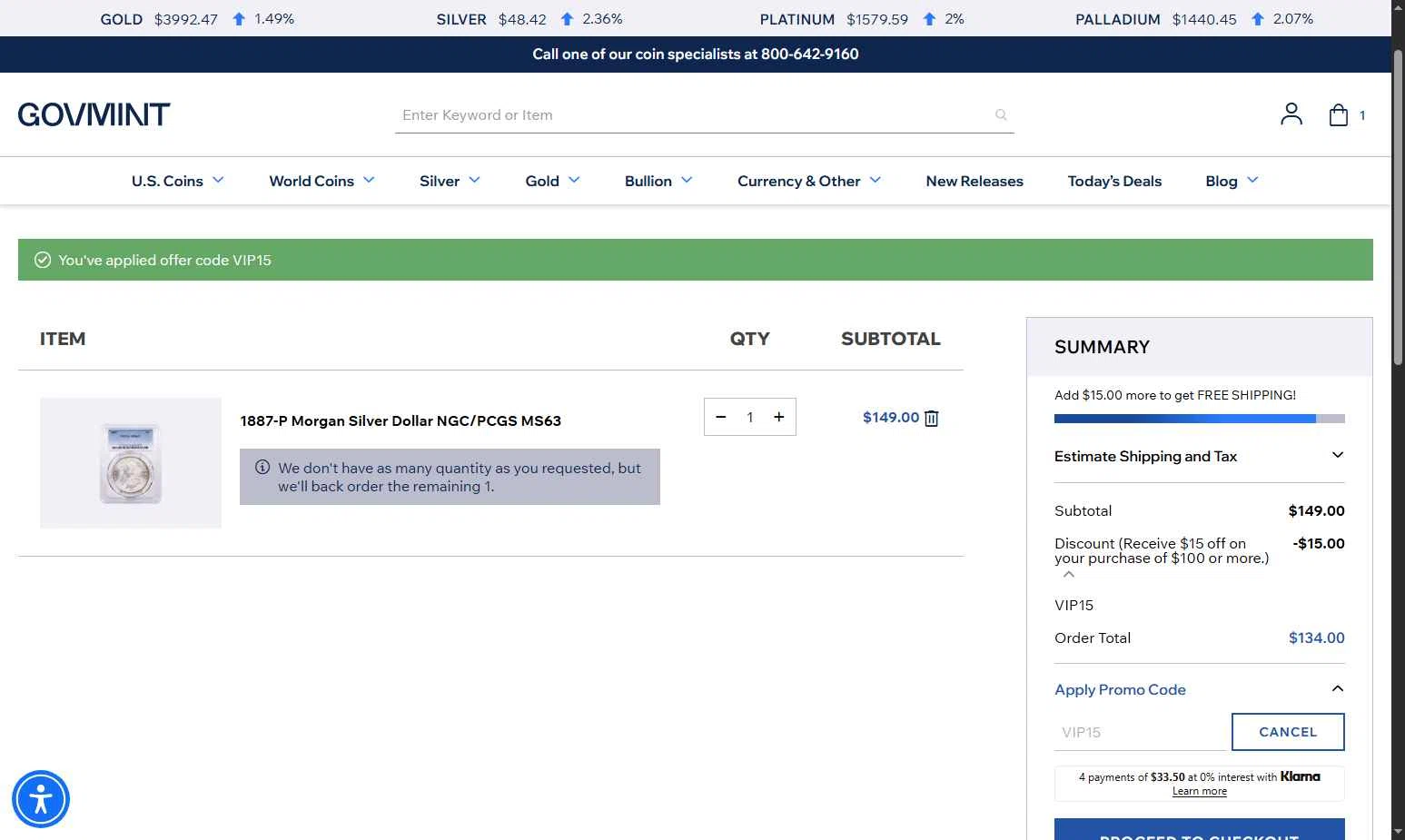Open Today's Deals page
1405x840 pixels.
pyautogui.click(x=1114, y=181)
